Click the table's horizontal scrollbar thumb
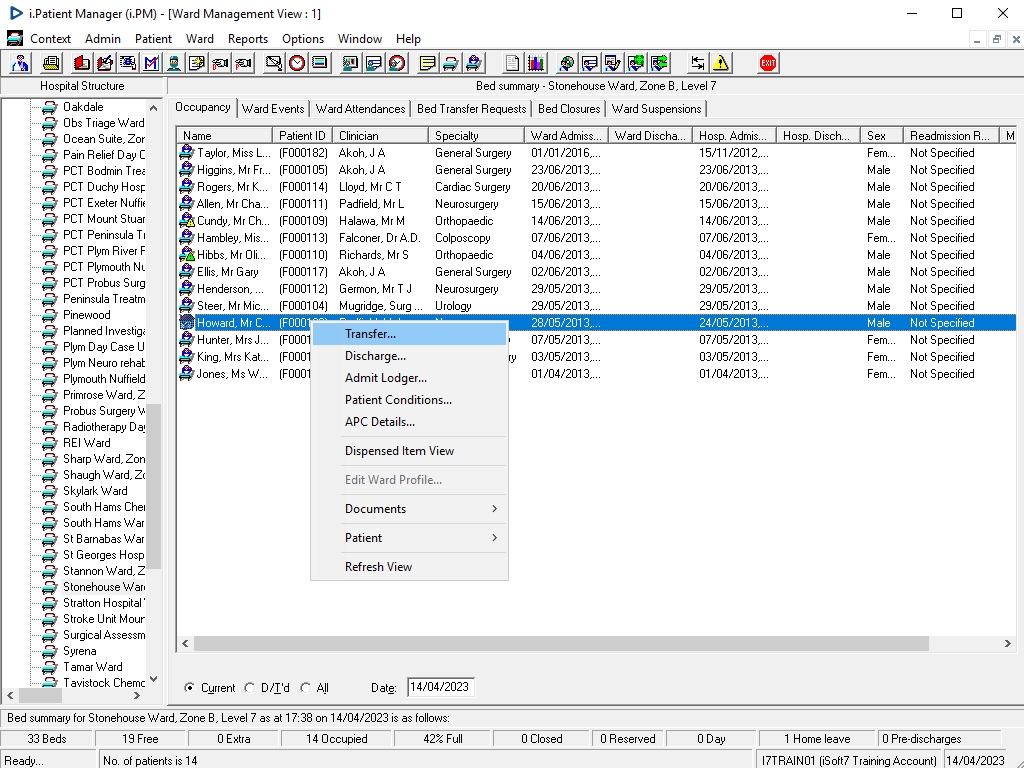The height and width of the screenshot is (768, 1024). [561, 643]
